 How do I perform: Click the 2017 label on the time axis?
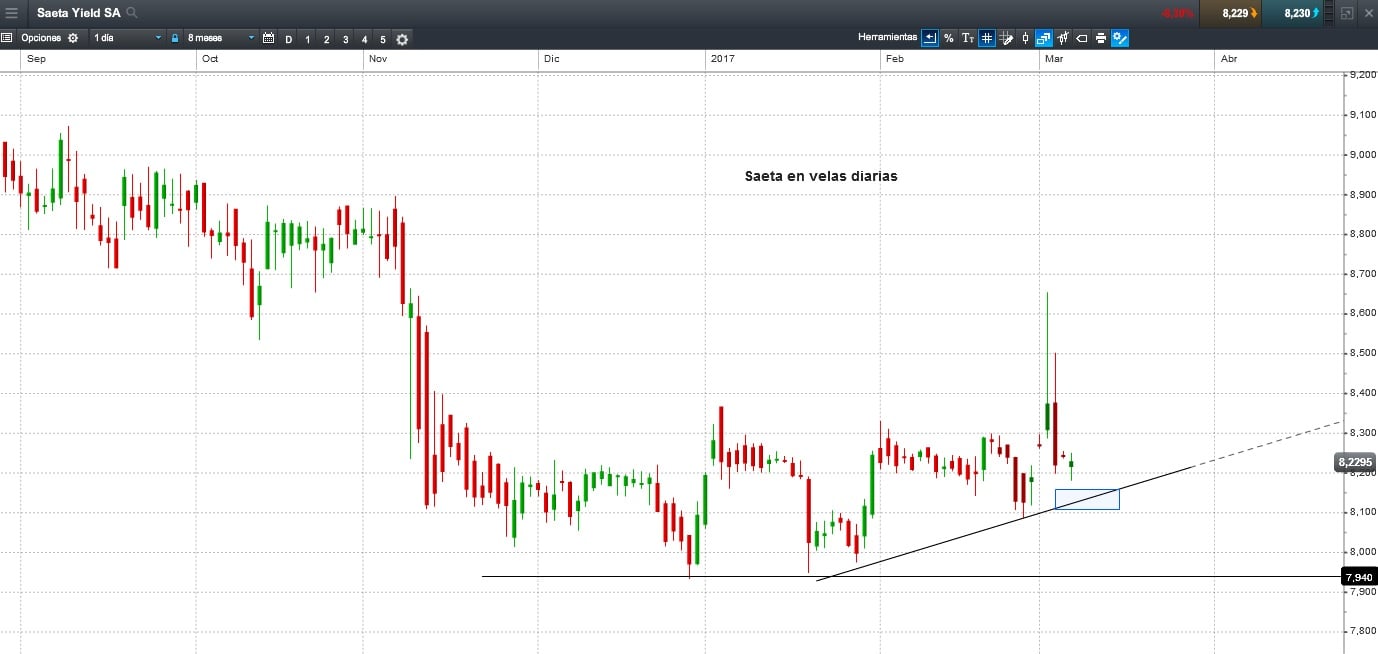coord(722,59)
